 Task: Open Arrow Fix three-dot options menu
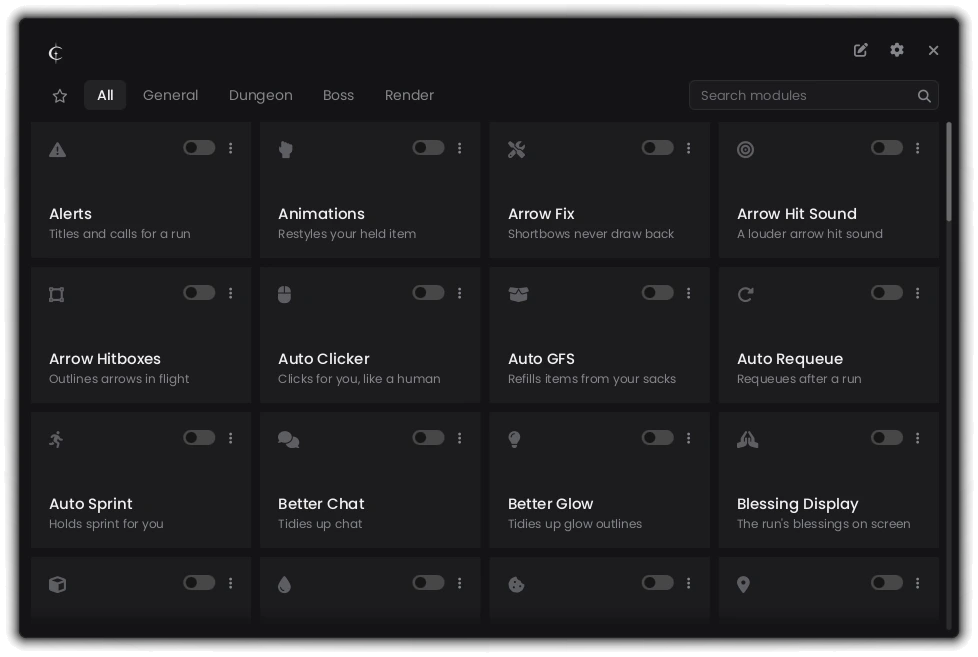pyautogui.click(x=689, y=148)
